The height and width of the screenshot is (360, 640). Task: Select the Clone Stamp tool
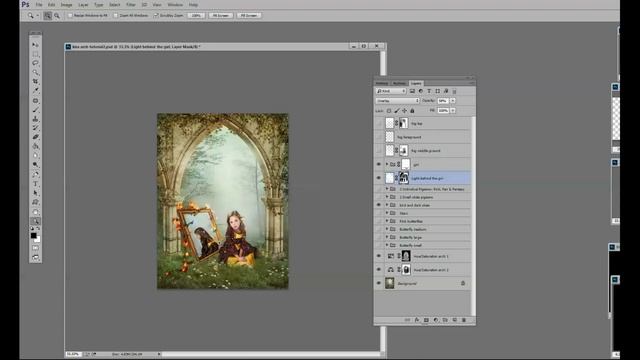tap(36, 119)
